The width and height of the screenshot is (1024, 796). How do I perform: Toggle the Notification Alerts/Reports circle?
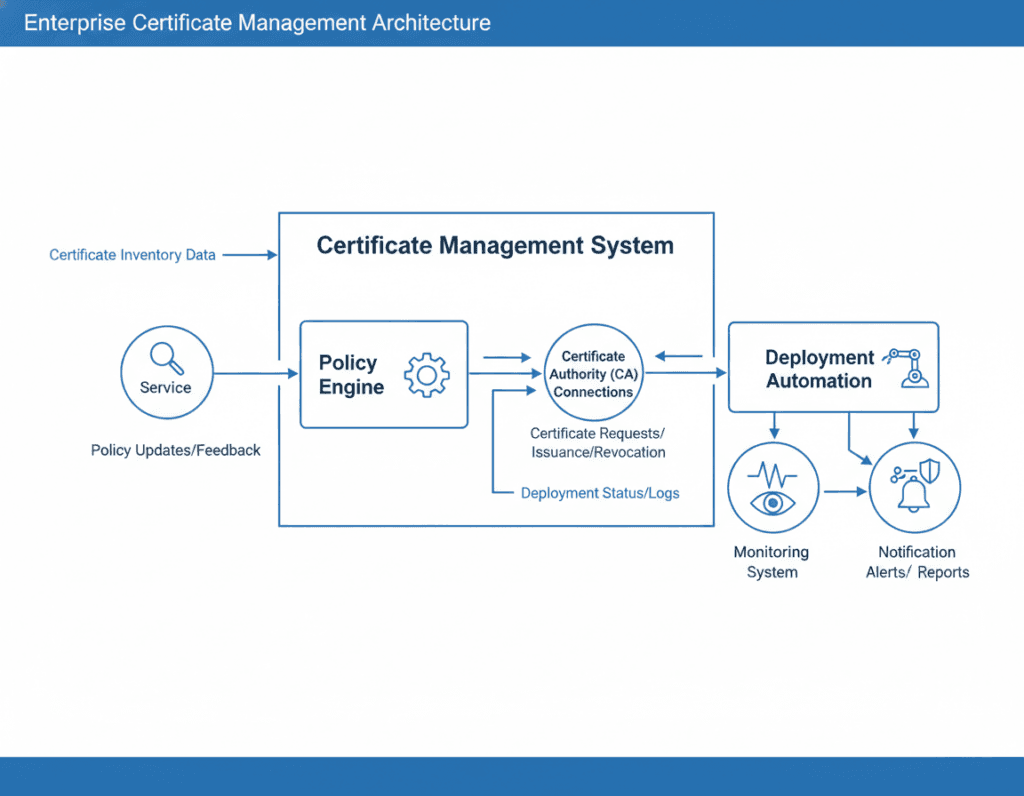pos(916,487)
